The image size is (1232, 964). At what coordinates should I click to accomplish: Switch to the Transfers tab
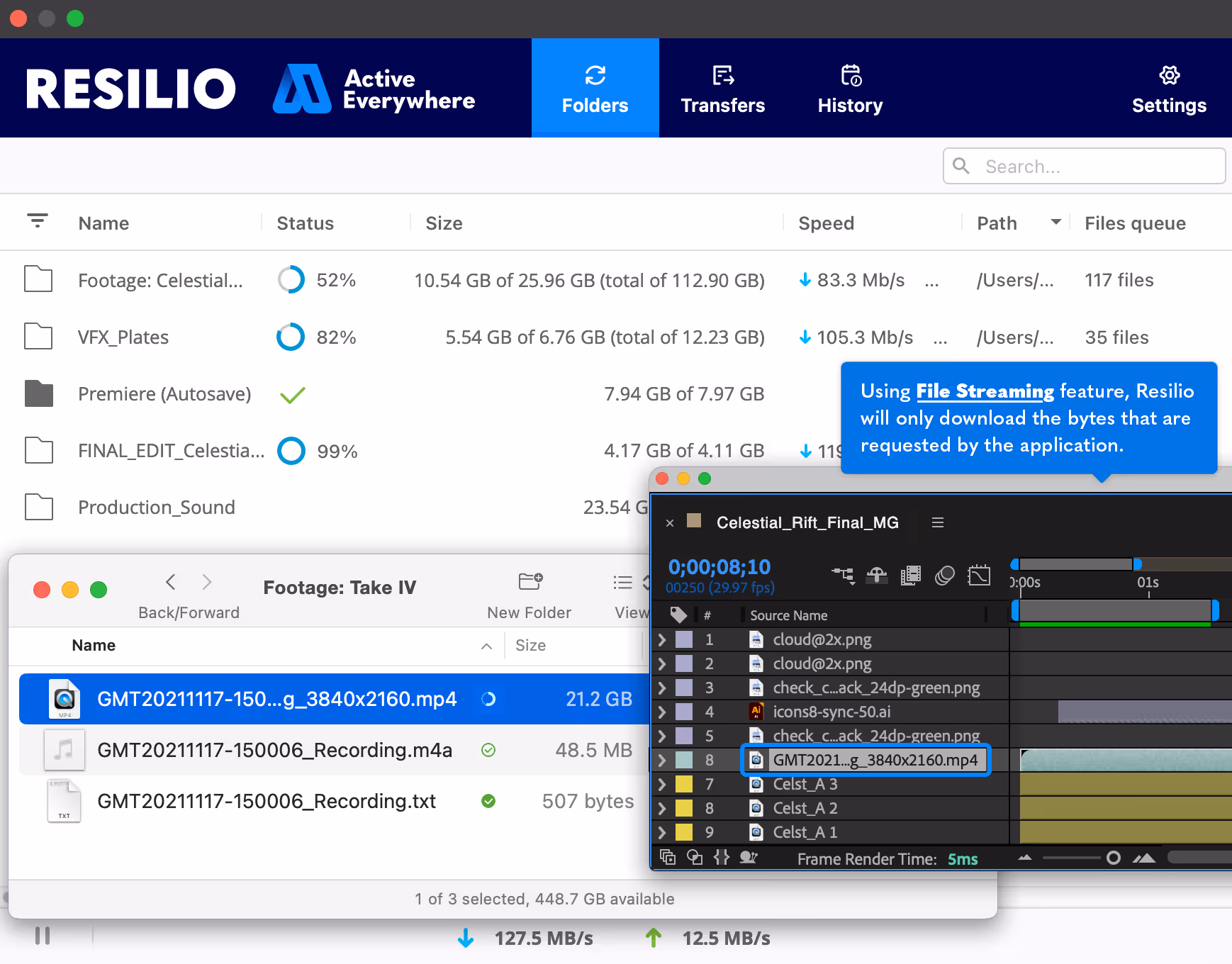click(x=722, y=88)
